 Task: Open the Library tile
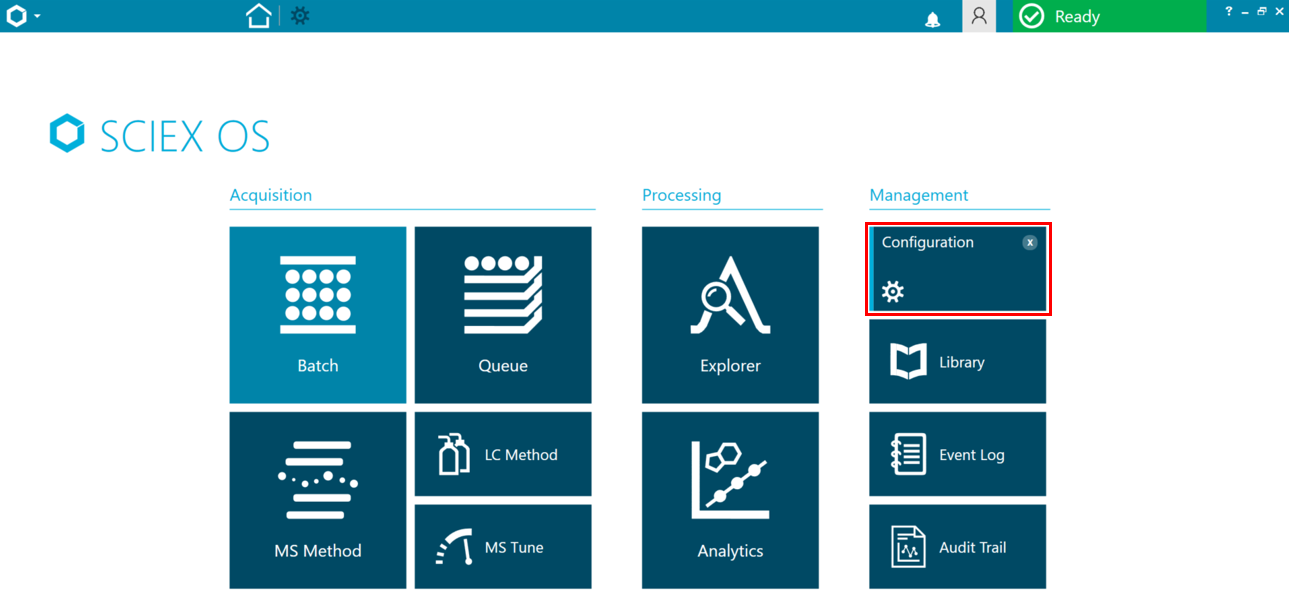coord(958,362)
